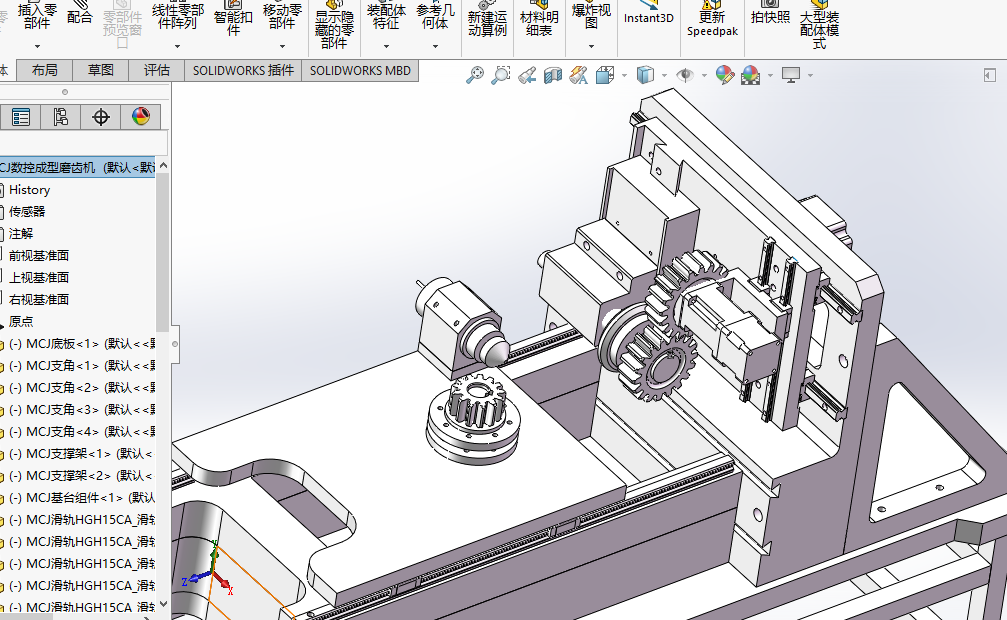1007x620 pixels.
Task: Switch to the SOLIDWORKS MBD tab
Action: [360, 70]
